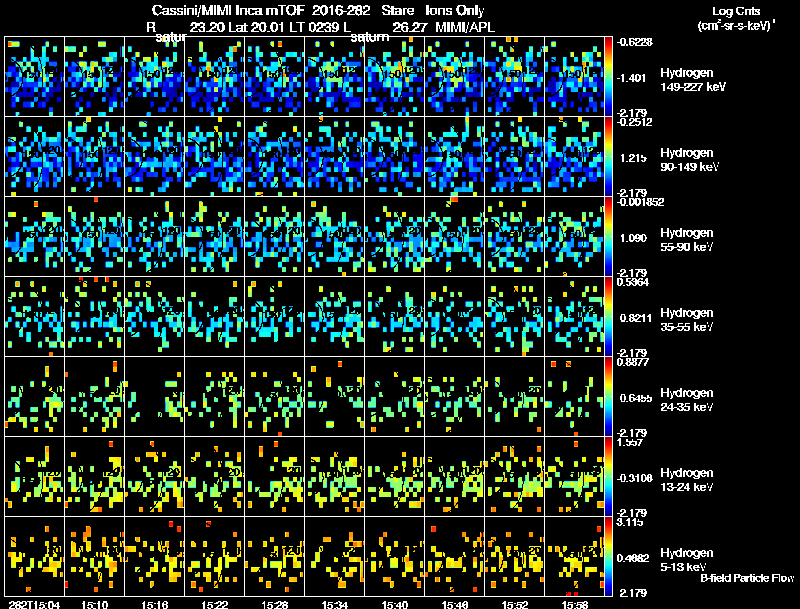Select the Hydrogen 5-13 keV row label

coord(687,560)
